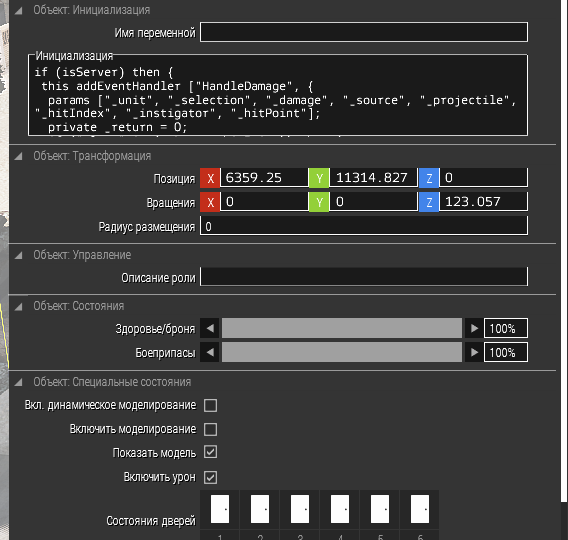Toggle door state icon 2
Screen dimensions: 568x540
(x=260, y=509)
